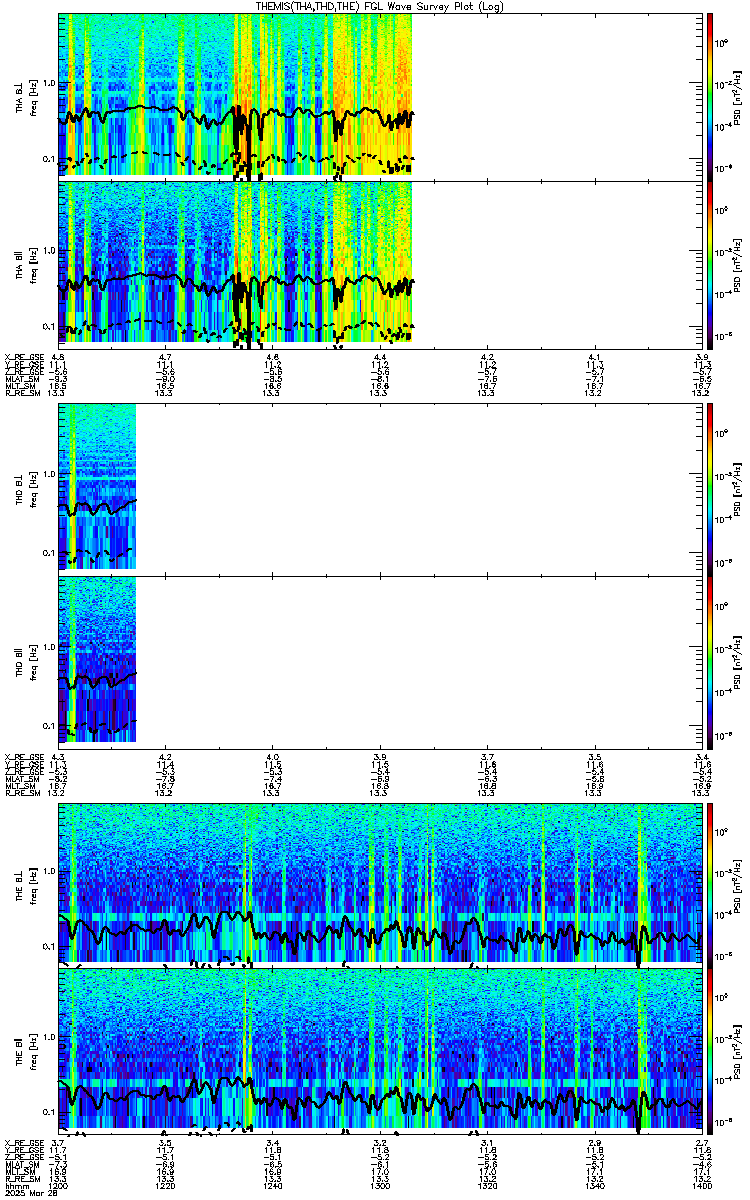Click the color bar beside the THA B-parallel panel
This screenshot has width=750, height=1200.
click(x=710, y=263)
